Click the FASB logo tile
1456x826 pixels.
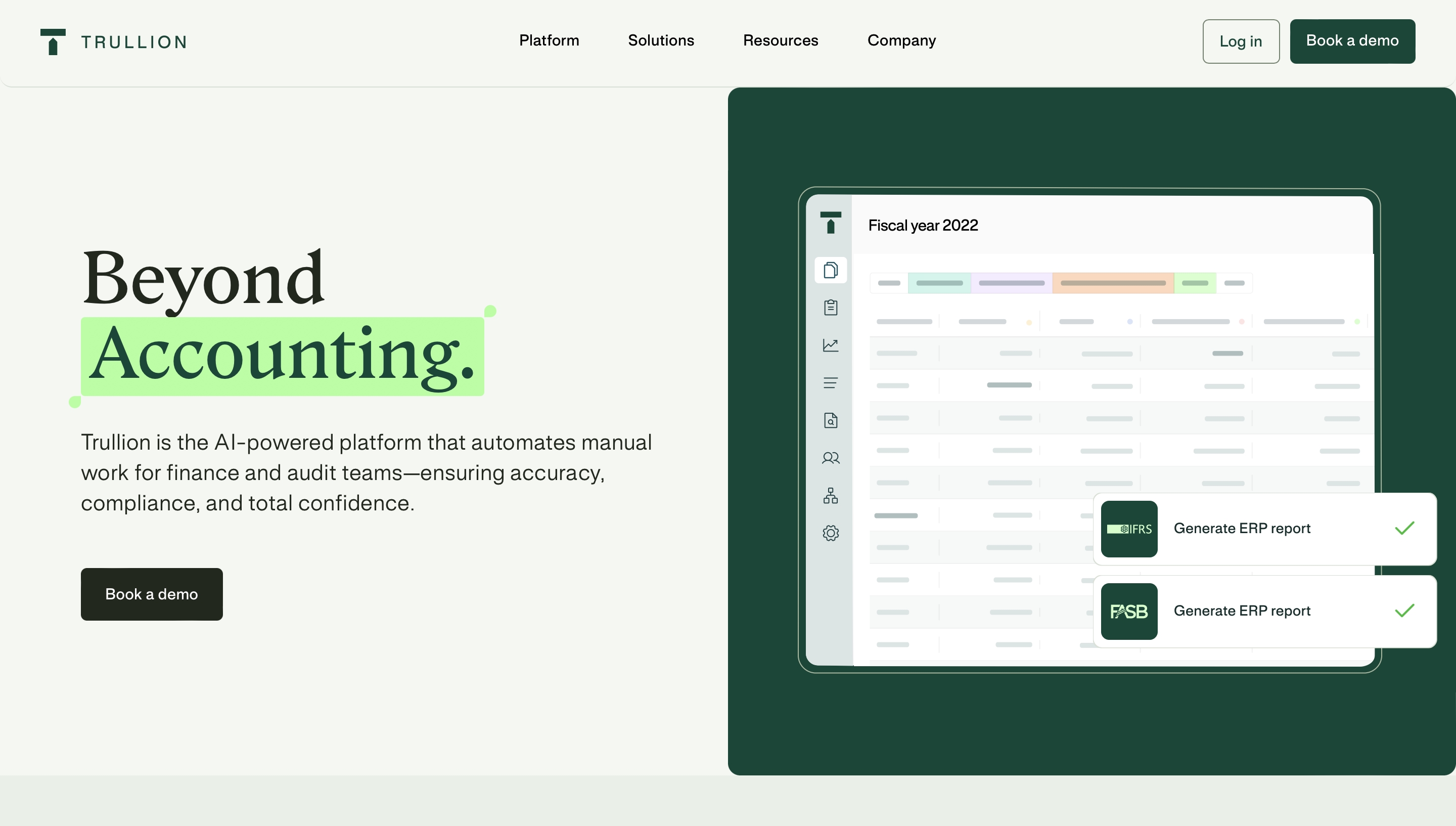coord(1129,612)
